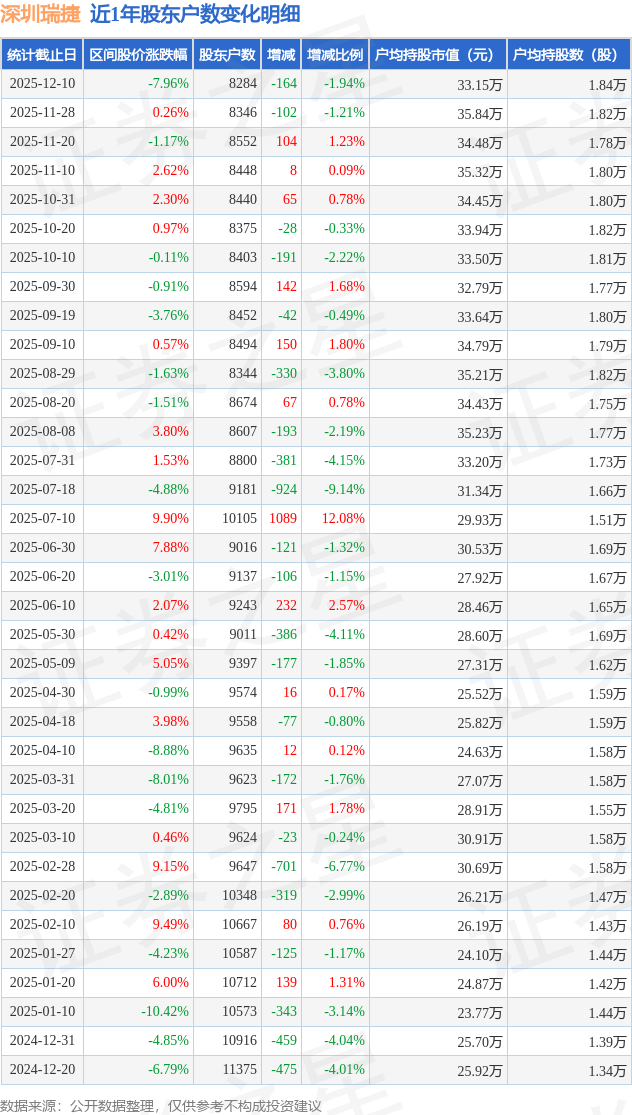632x1115 pixels.
Task: Click the 2025-07-10 date cell
Action: click(42, 519)
